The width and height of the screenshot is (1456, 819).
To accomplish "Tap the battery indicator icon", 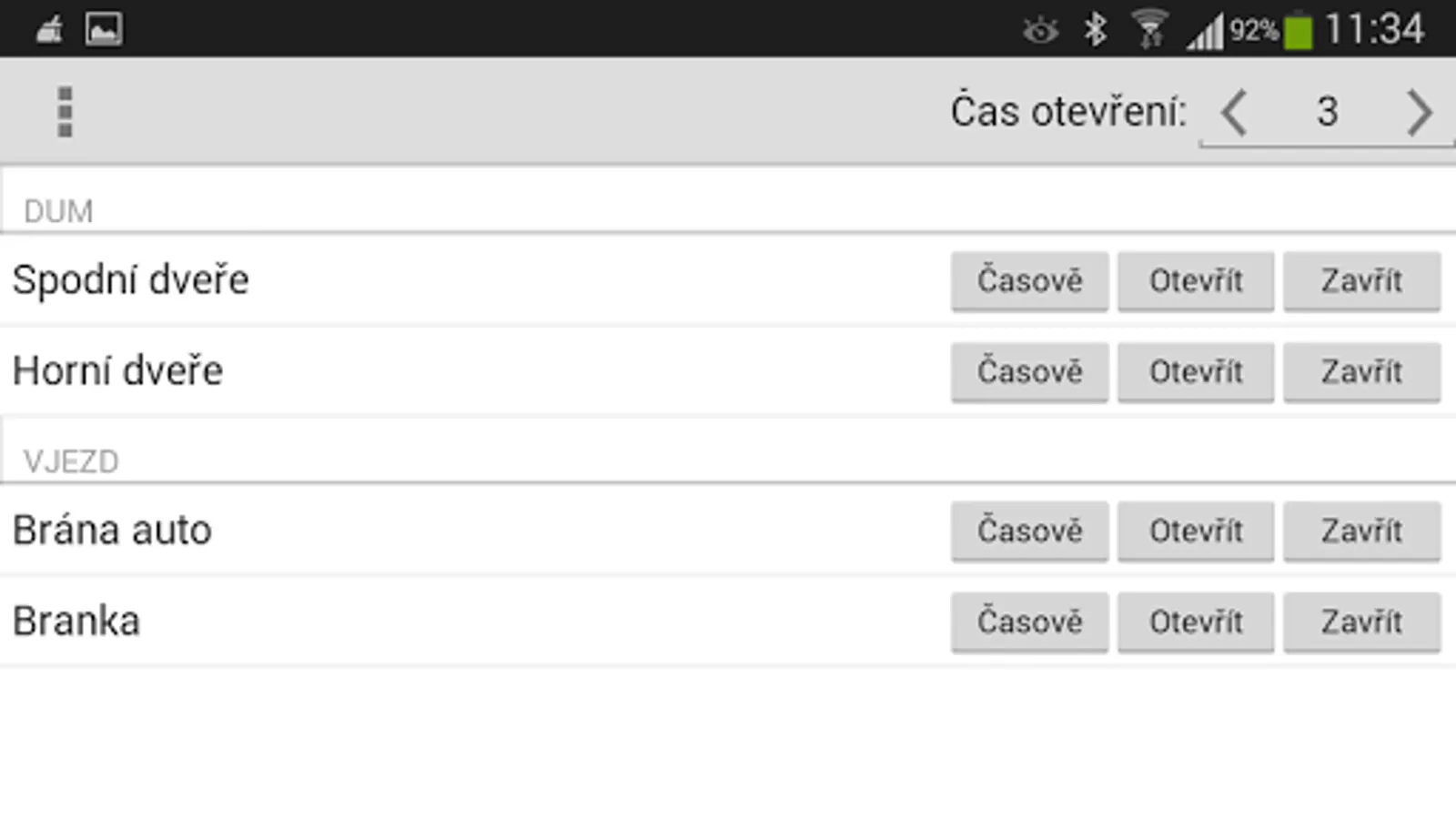I will [1299, 32].
